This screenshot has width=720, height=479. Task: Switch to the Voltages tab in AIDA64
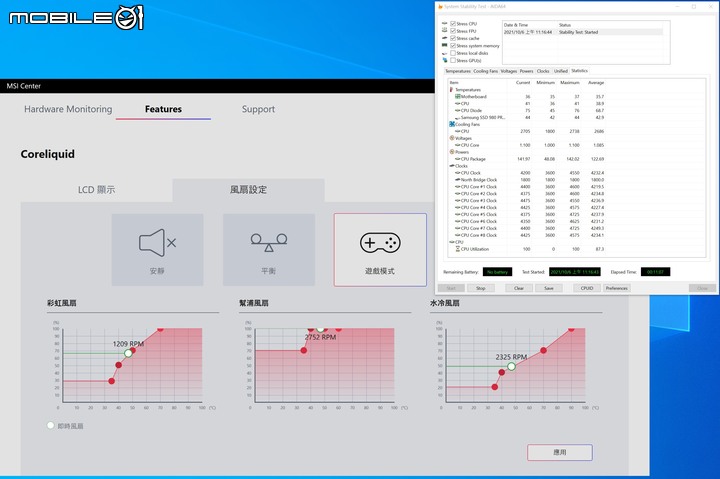point(509,71)
